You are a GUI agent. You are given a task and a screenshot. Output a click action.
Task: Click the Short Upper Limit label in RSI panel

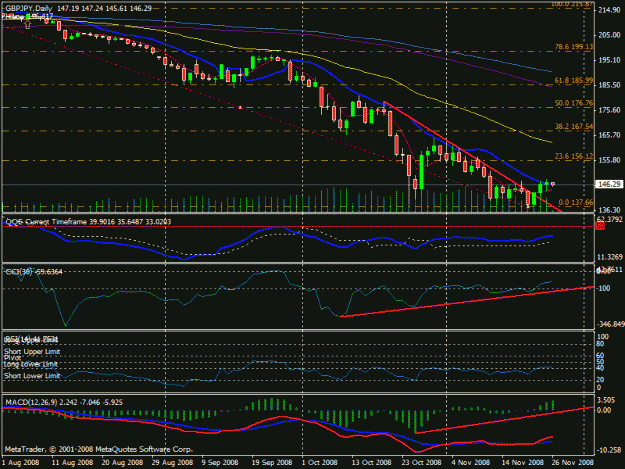click(32, 351)
